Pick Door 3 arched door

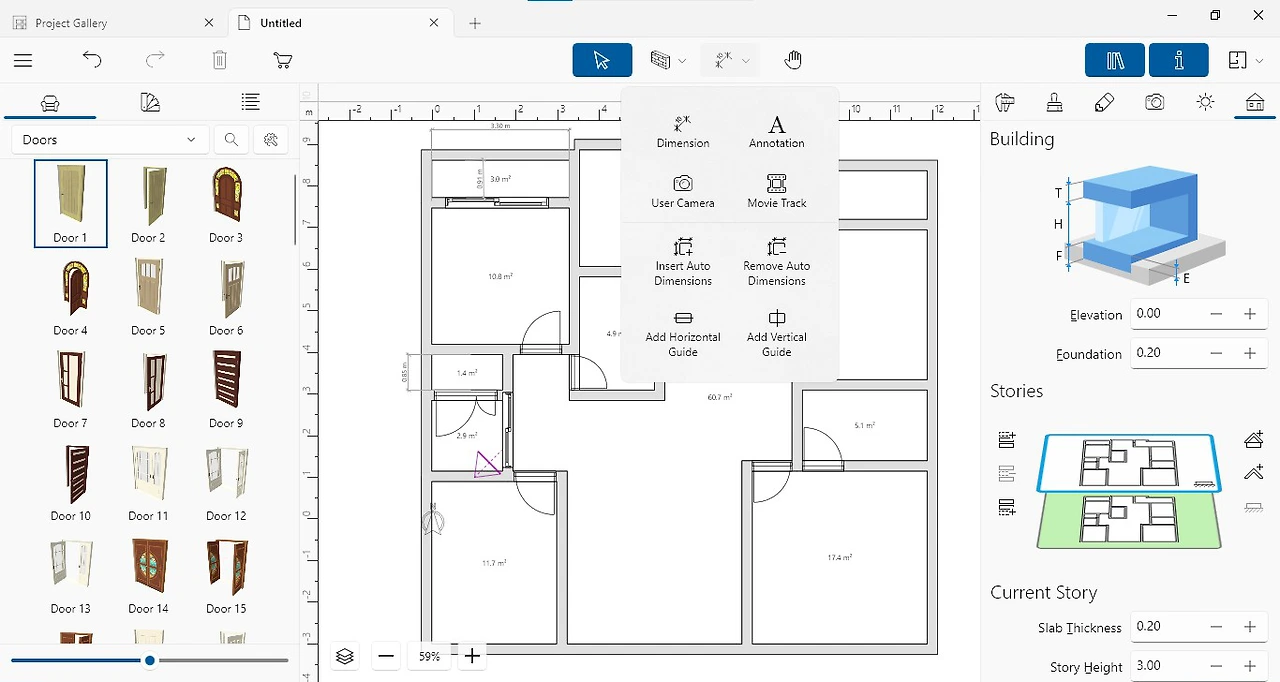[226, 203]
